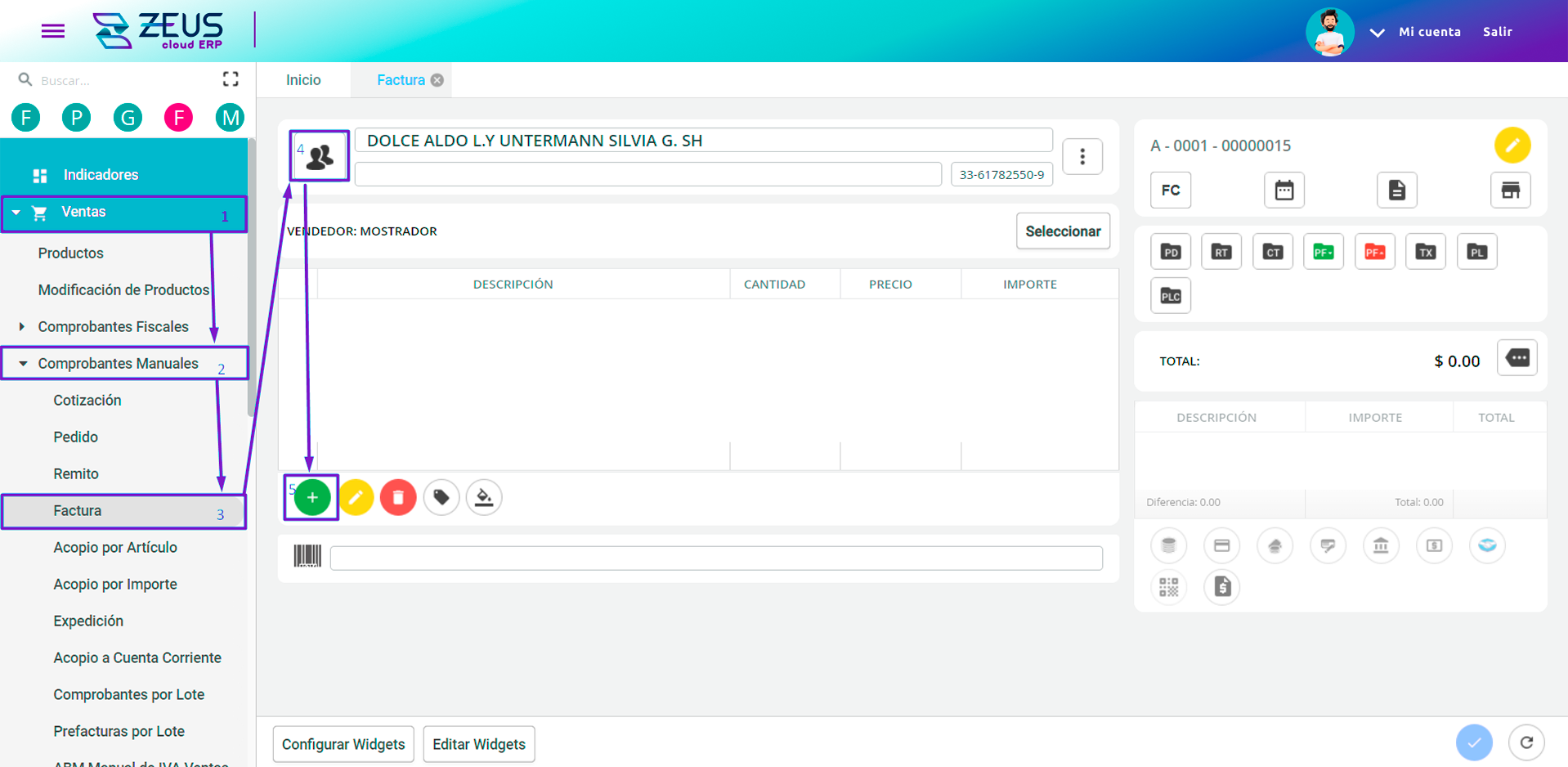The width and height of the screenshot is (1568, 767).
Task: Delete the line item with the red trash icon
Action: click(398, 497)
